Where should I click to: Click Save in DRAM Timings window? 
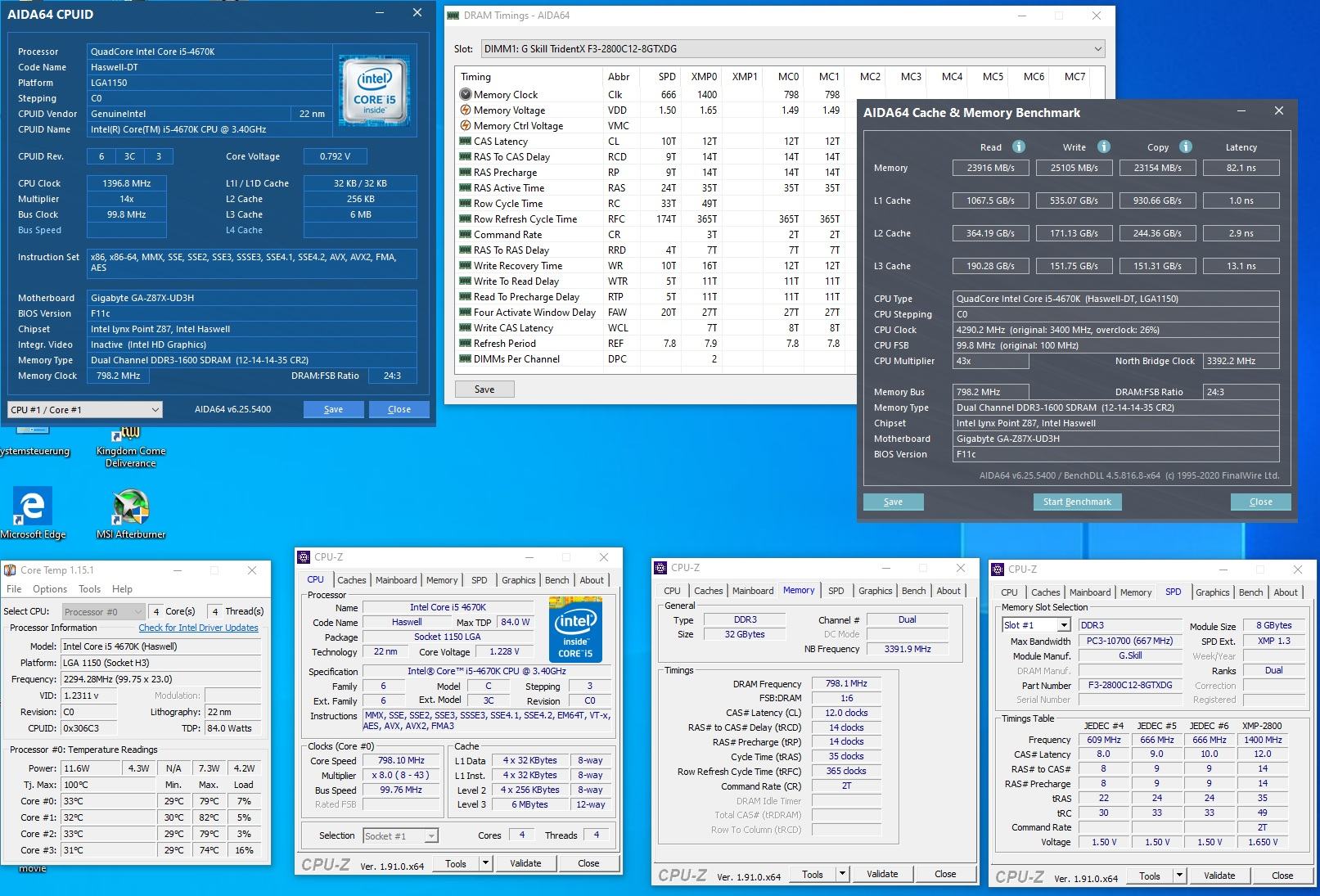coord(484,389)
